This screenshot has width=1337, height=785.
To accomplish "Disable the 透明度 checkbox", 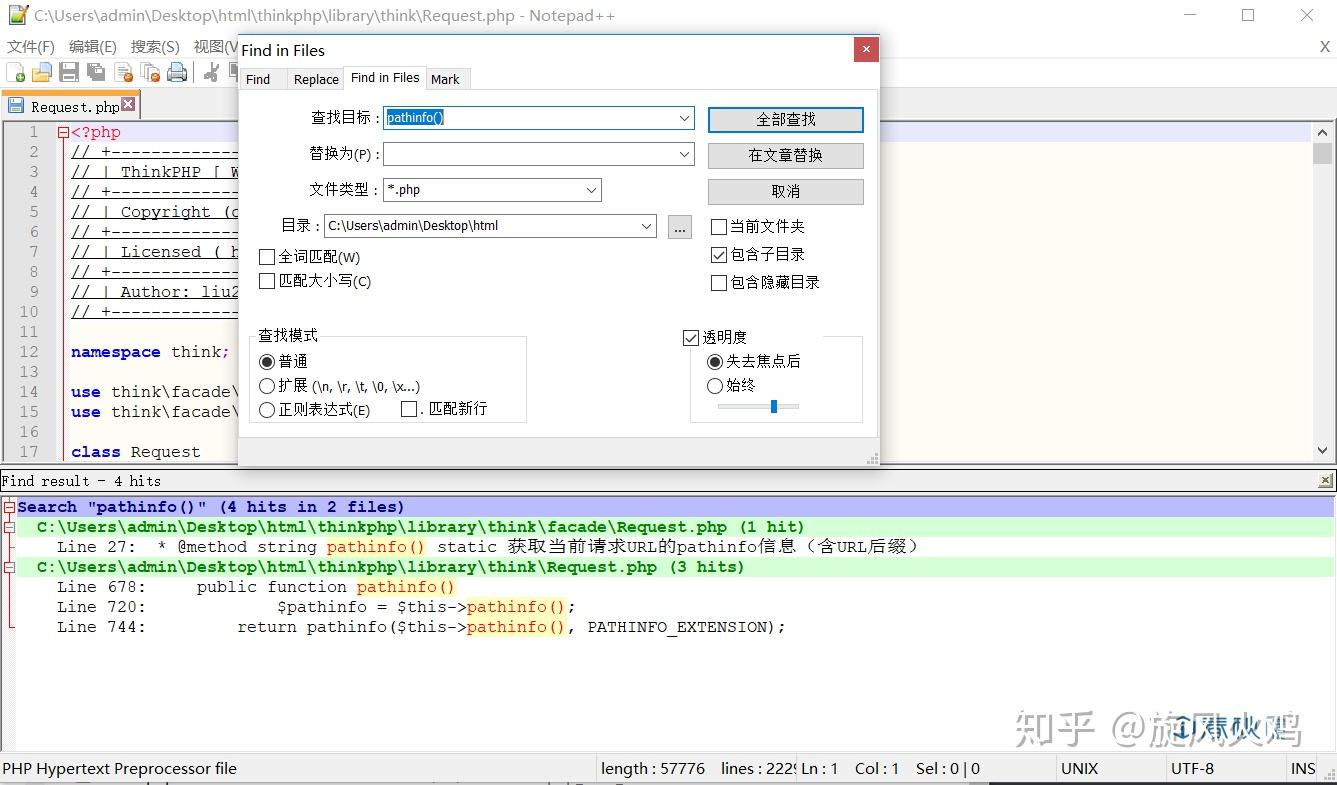I will pos(690,338).
